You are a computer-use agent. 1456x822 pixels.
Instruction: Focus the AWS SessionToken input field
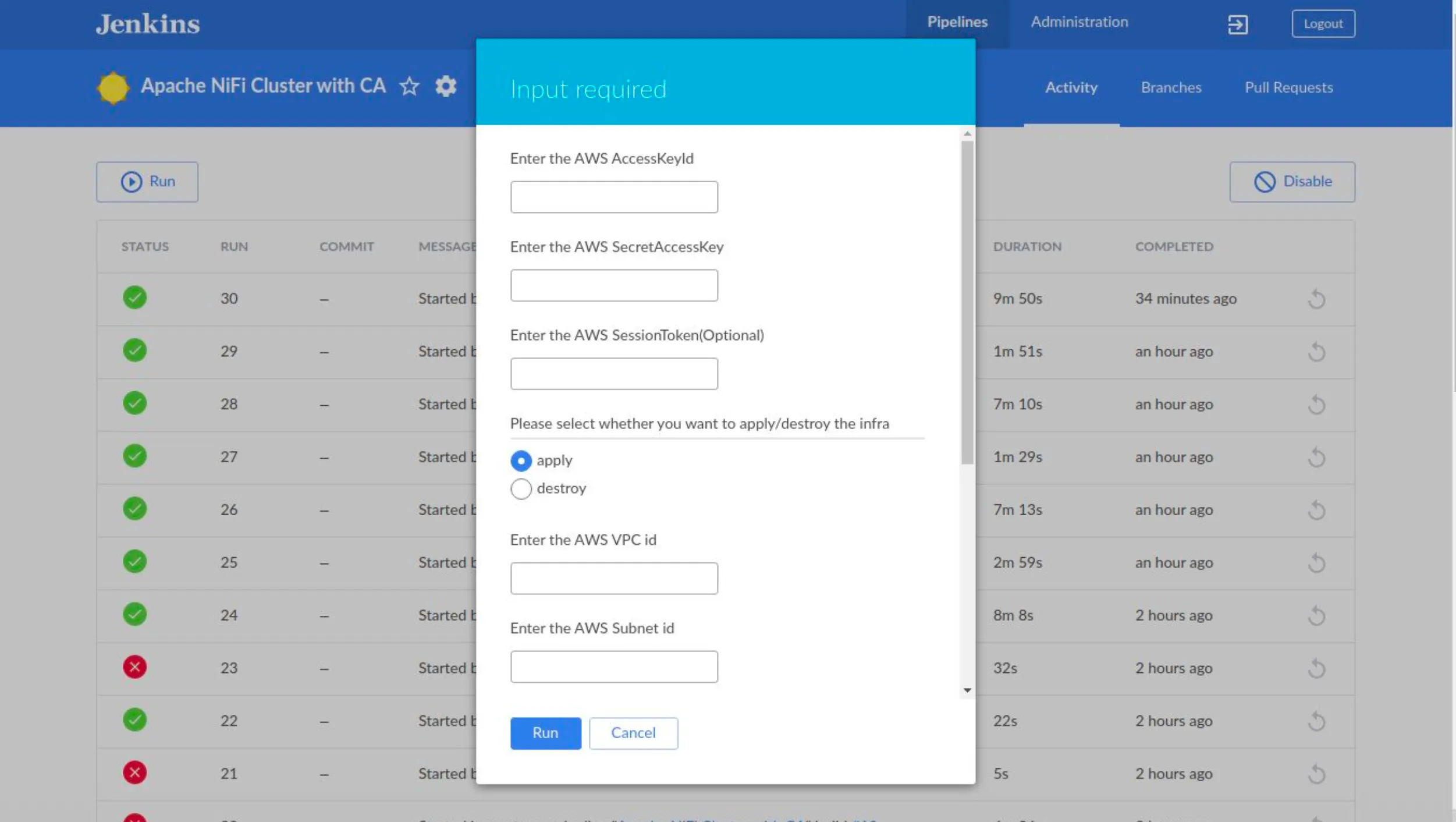coord(614,374)
